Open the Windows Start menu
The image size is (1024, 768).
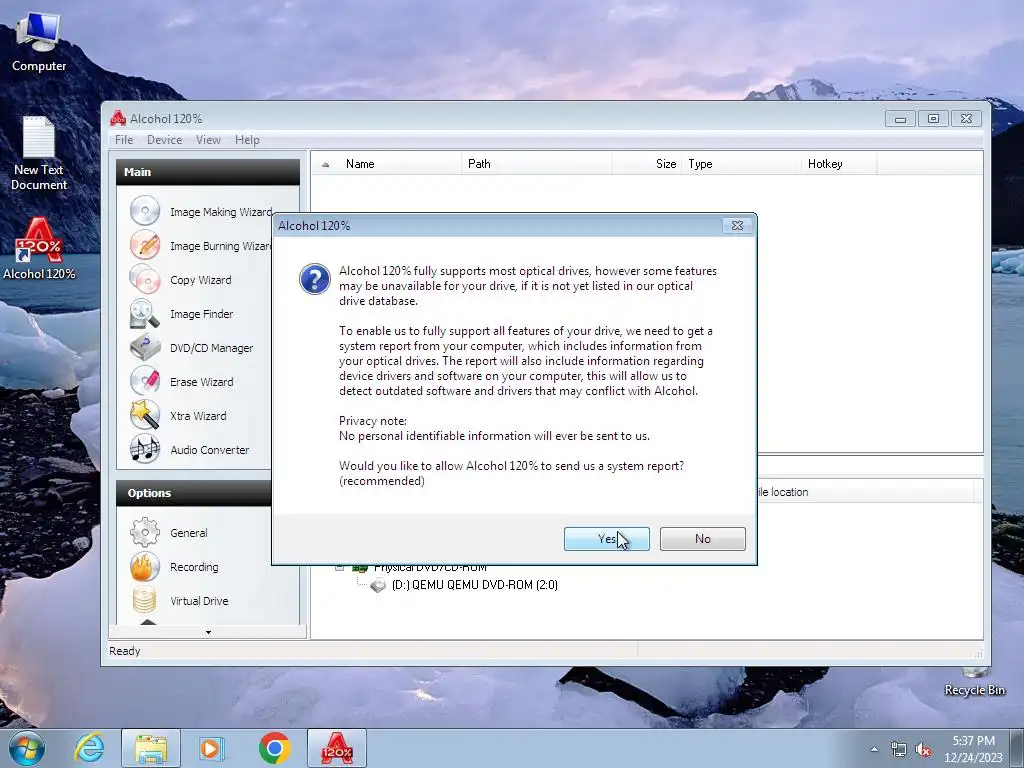[27, 748]
